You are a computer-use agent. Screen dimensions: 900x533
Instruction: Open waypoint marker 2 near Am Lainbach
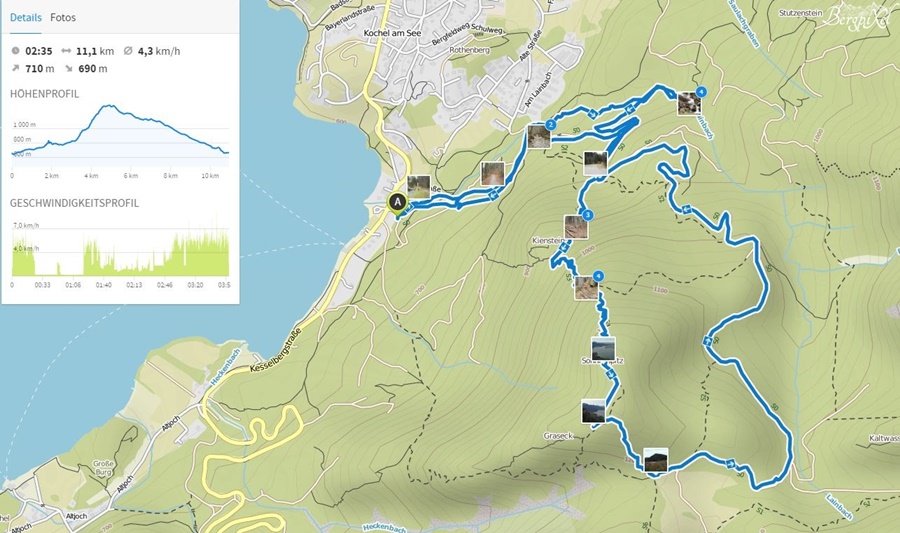[551, 124]
